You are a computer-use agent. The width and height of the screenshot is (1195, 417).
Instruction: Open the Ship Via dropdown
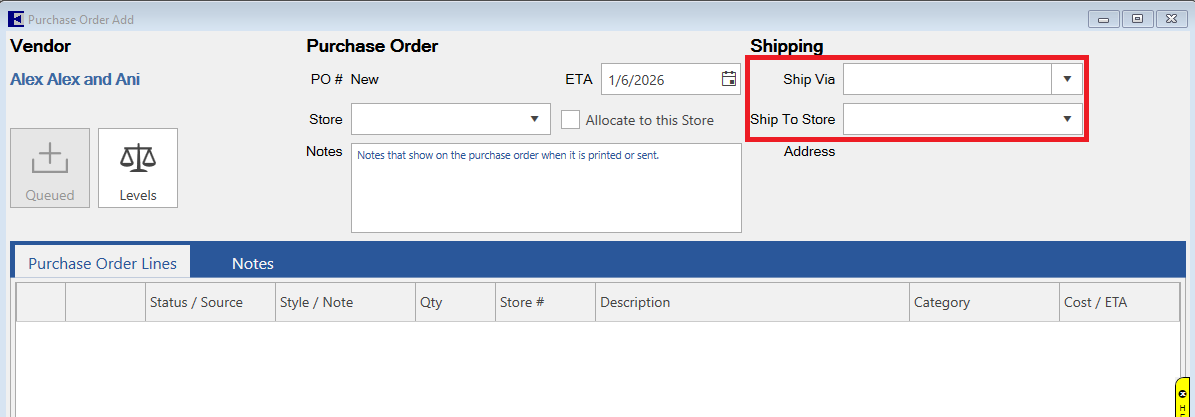1067,79
